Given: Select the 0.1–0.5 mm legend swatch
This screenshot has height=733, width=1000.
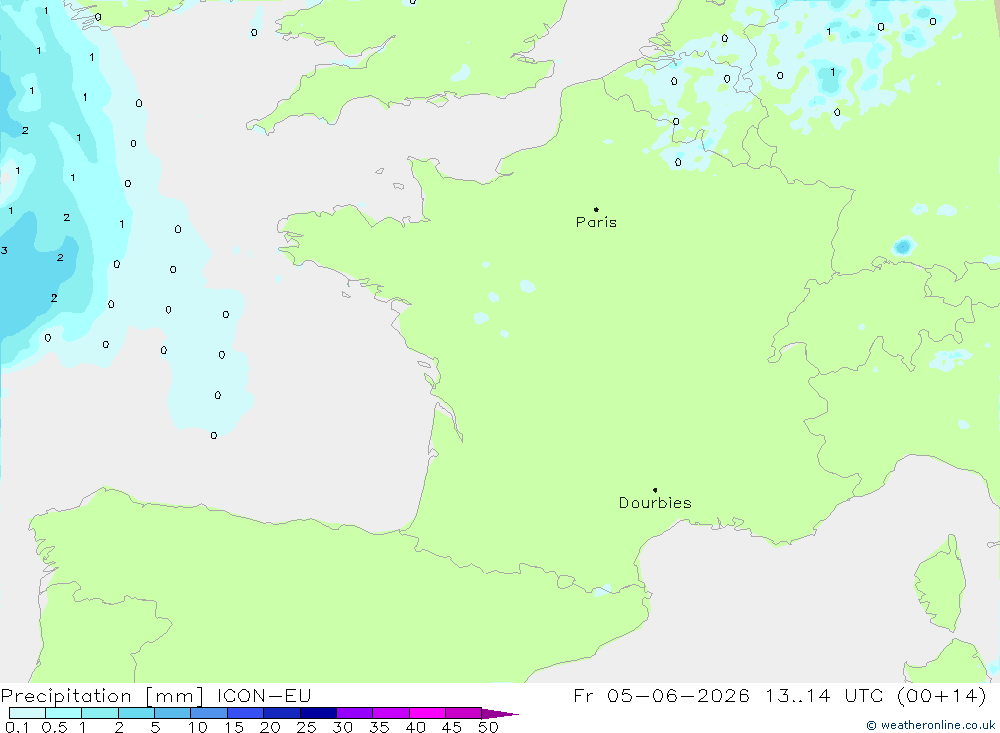Looking at the screenshot, I should (27, 713).
